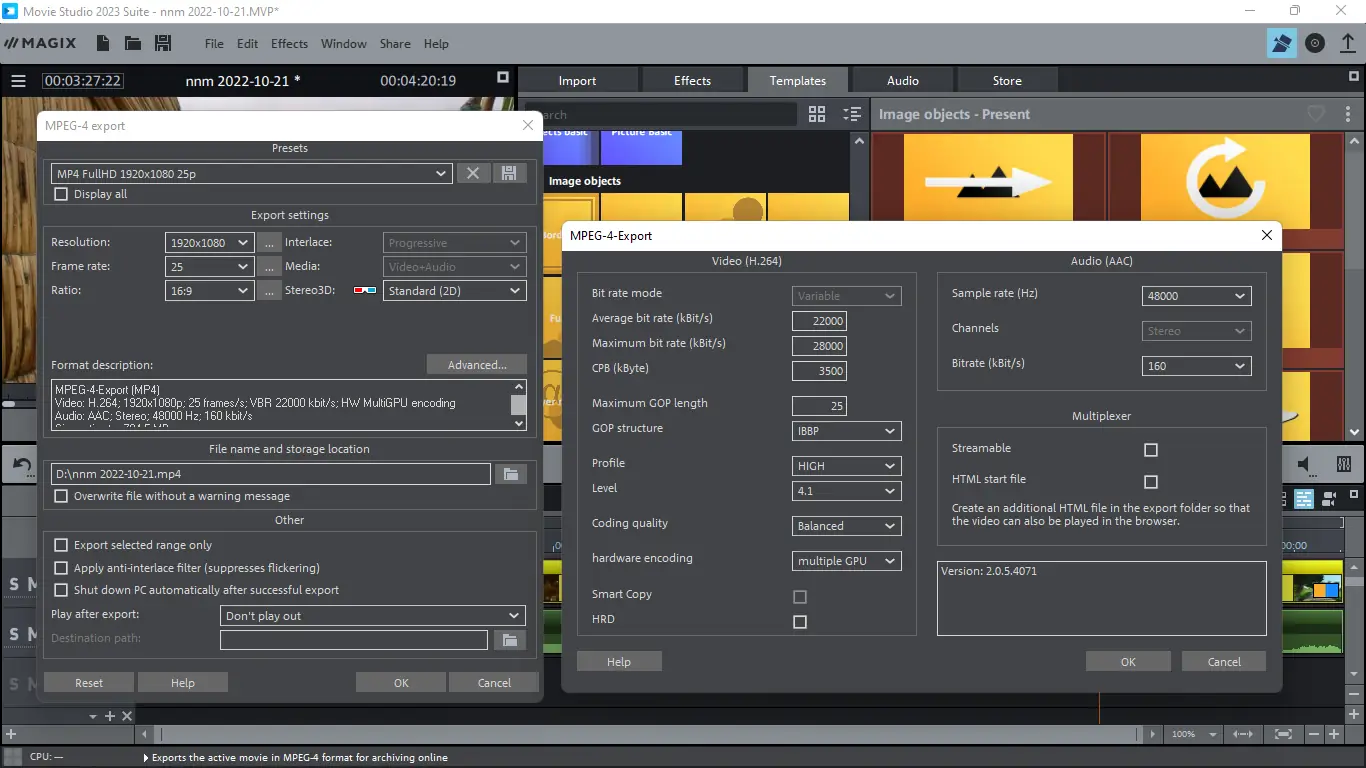Enable Export selected range only
The height and width of the screenshot is (768, 1366).
tap(61, 545)
